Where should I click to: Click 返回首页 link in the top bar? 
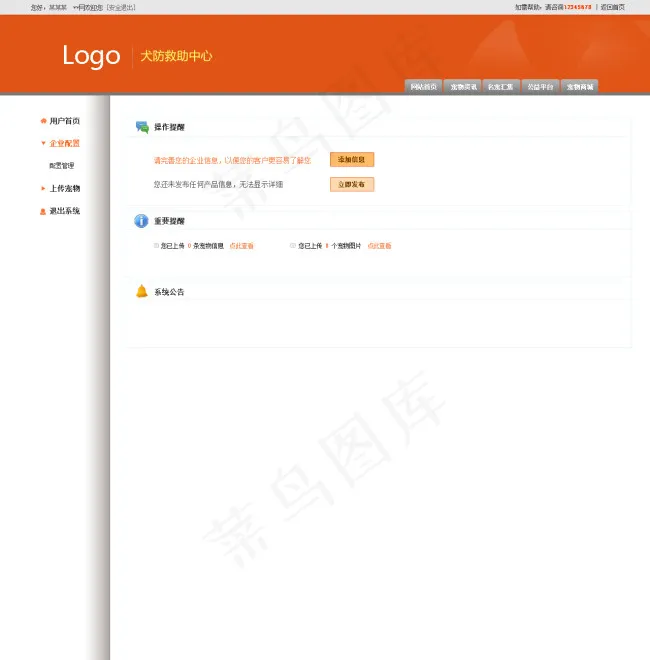[612, 7]
